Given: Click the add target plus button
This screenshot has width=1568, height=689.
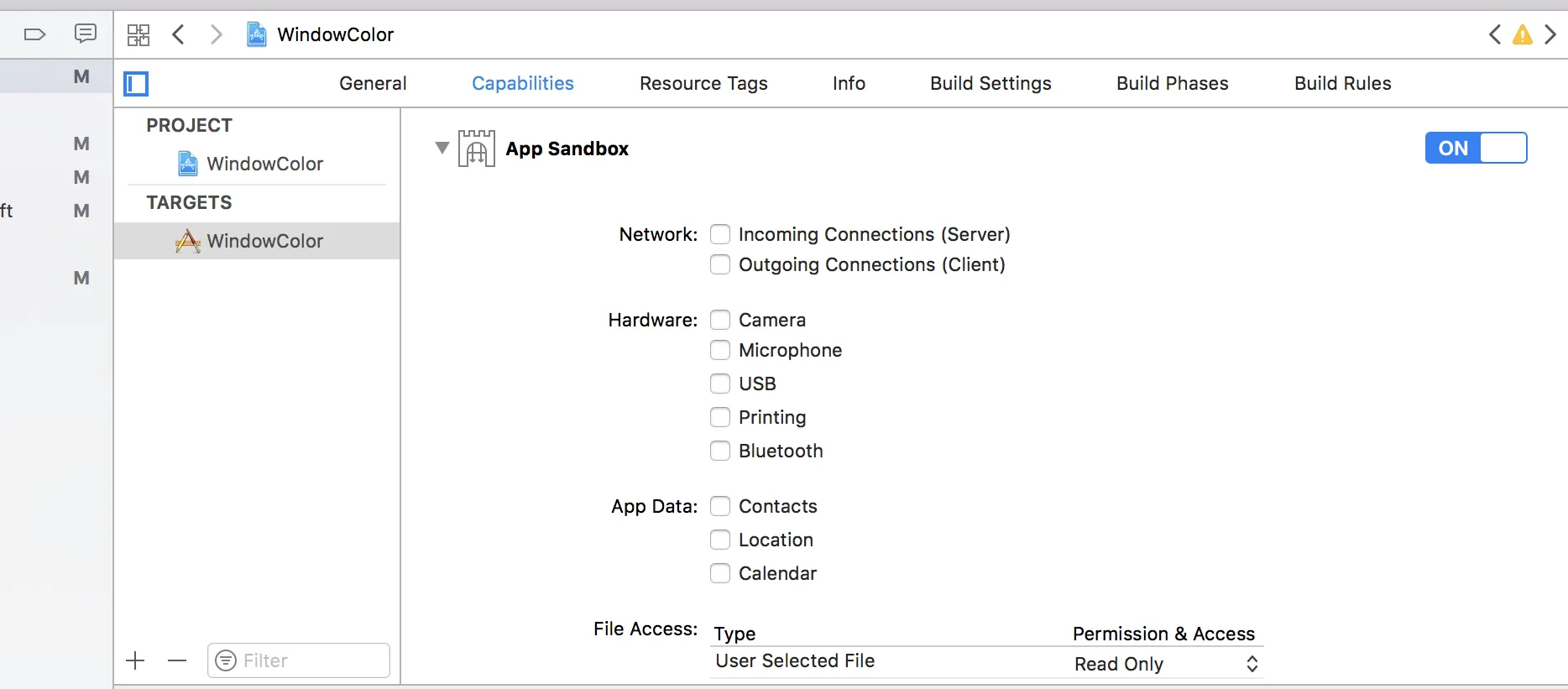Looking at the screenshot, I should (x=135, y=660).
